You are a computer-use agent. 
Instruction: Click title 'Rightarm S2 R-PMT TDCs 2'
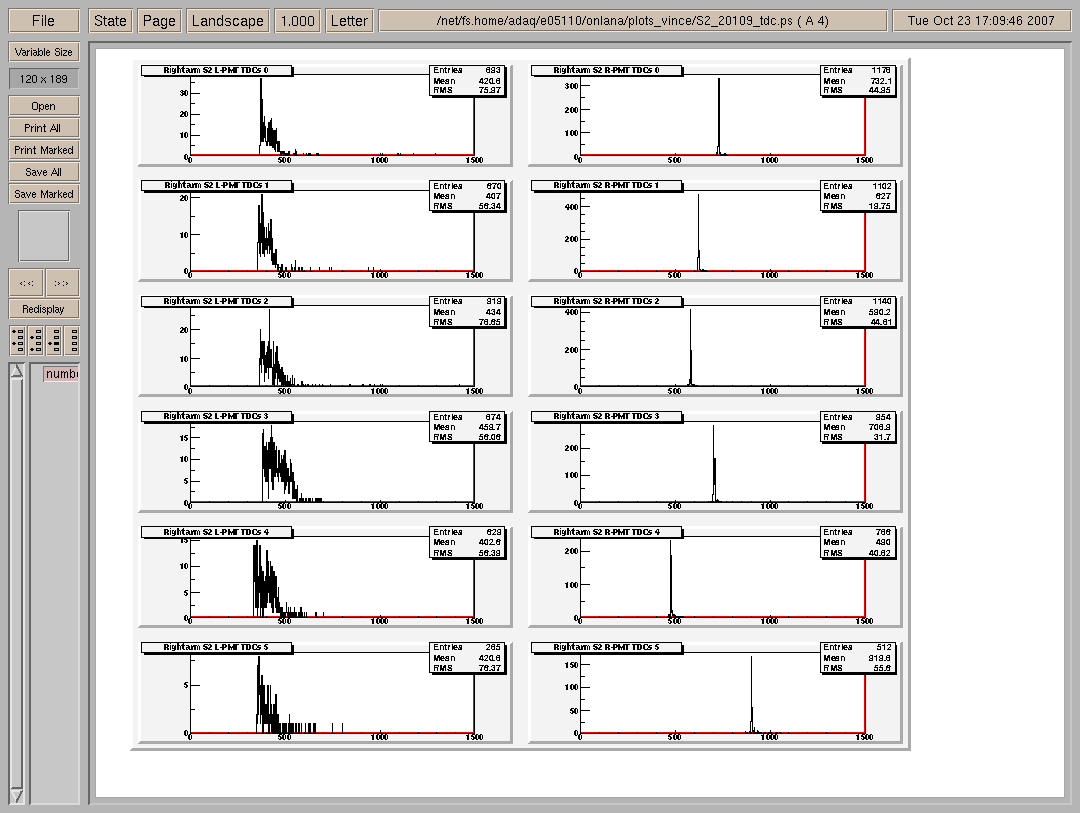pos(607,301)
